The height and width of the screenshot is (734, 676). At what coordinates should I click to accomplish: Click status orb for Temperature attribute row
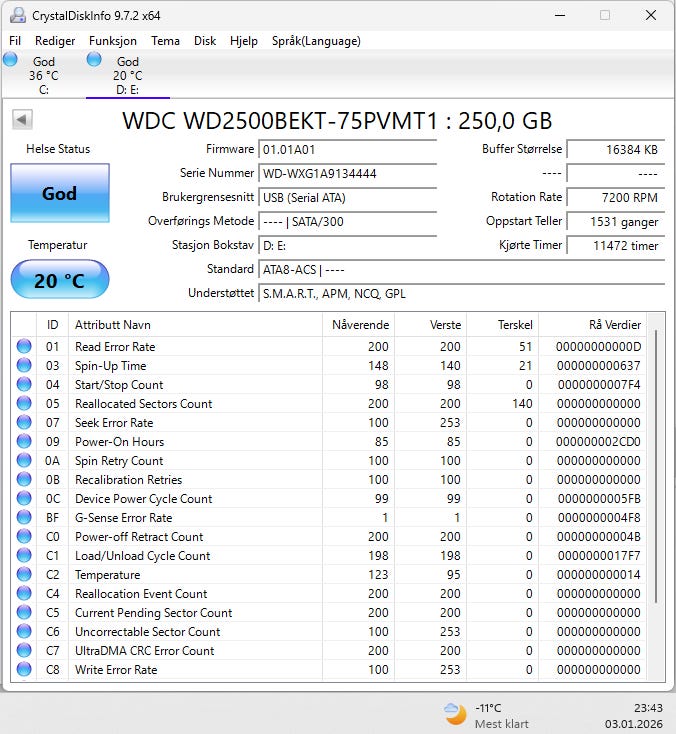click(x=24, y=575)
